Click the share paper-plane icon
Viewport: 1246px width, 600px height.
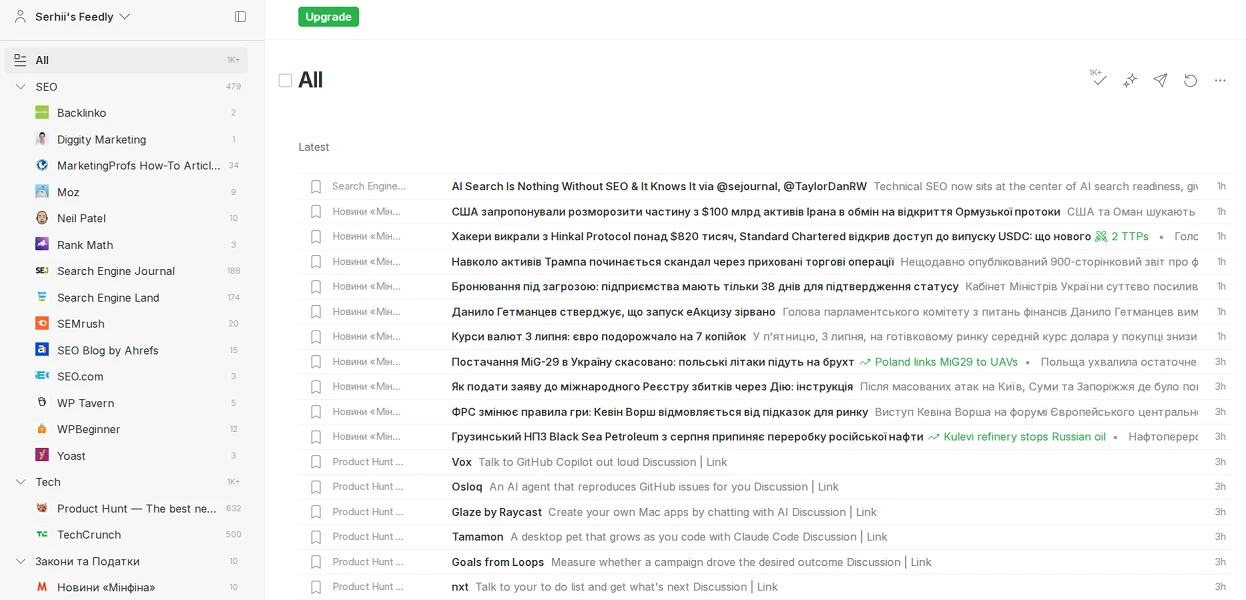[x=1160, y=80]
